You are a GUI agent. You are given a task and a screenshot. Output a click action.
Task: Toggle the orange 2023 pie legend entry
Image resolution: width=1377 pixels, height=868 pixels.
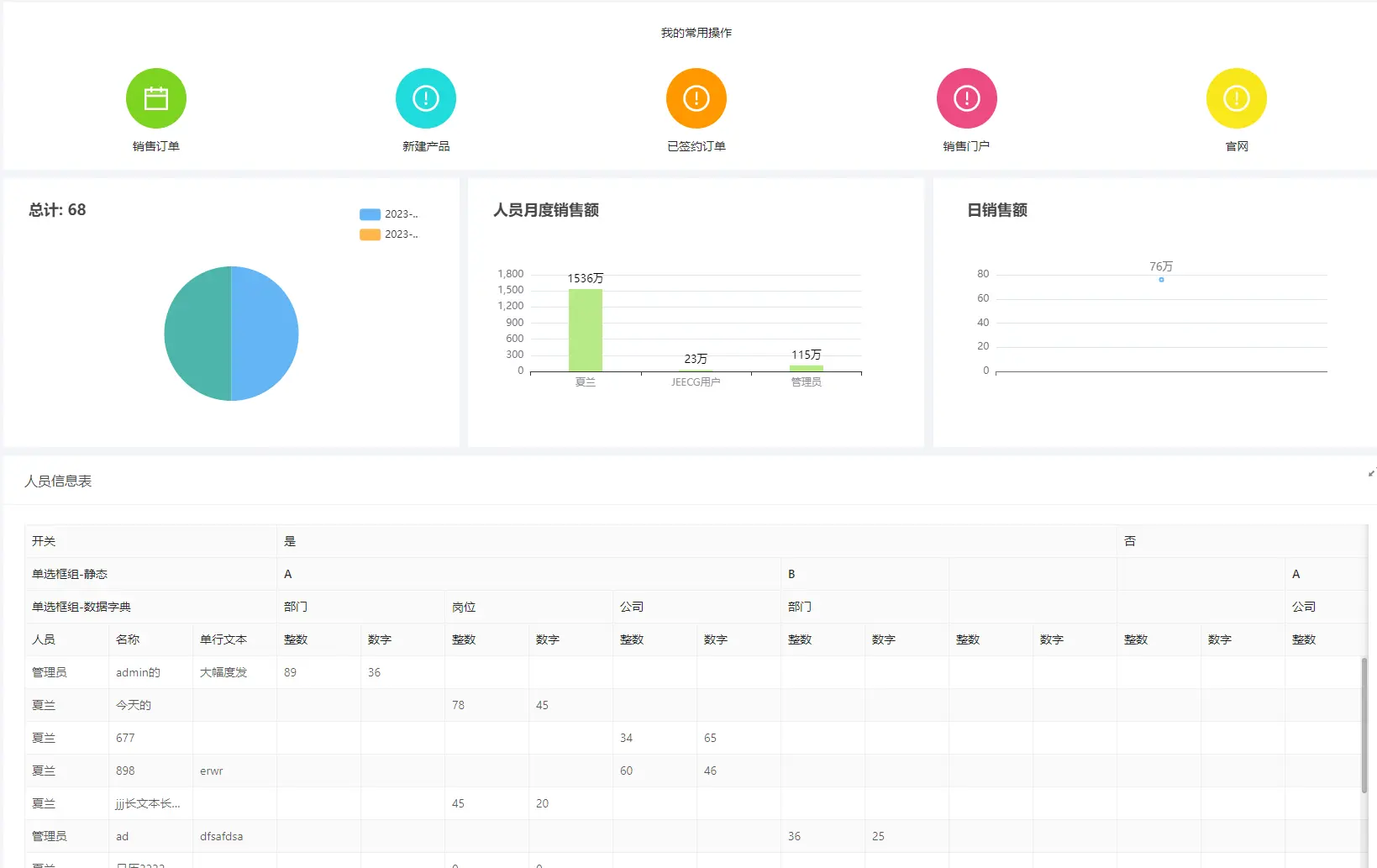(388, 234)
